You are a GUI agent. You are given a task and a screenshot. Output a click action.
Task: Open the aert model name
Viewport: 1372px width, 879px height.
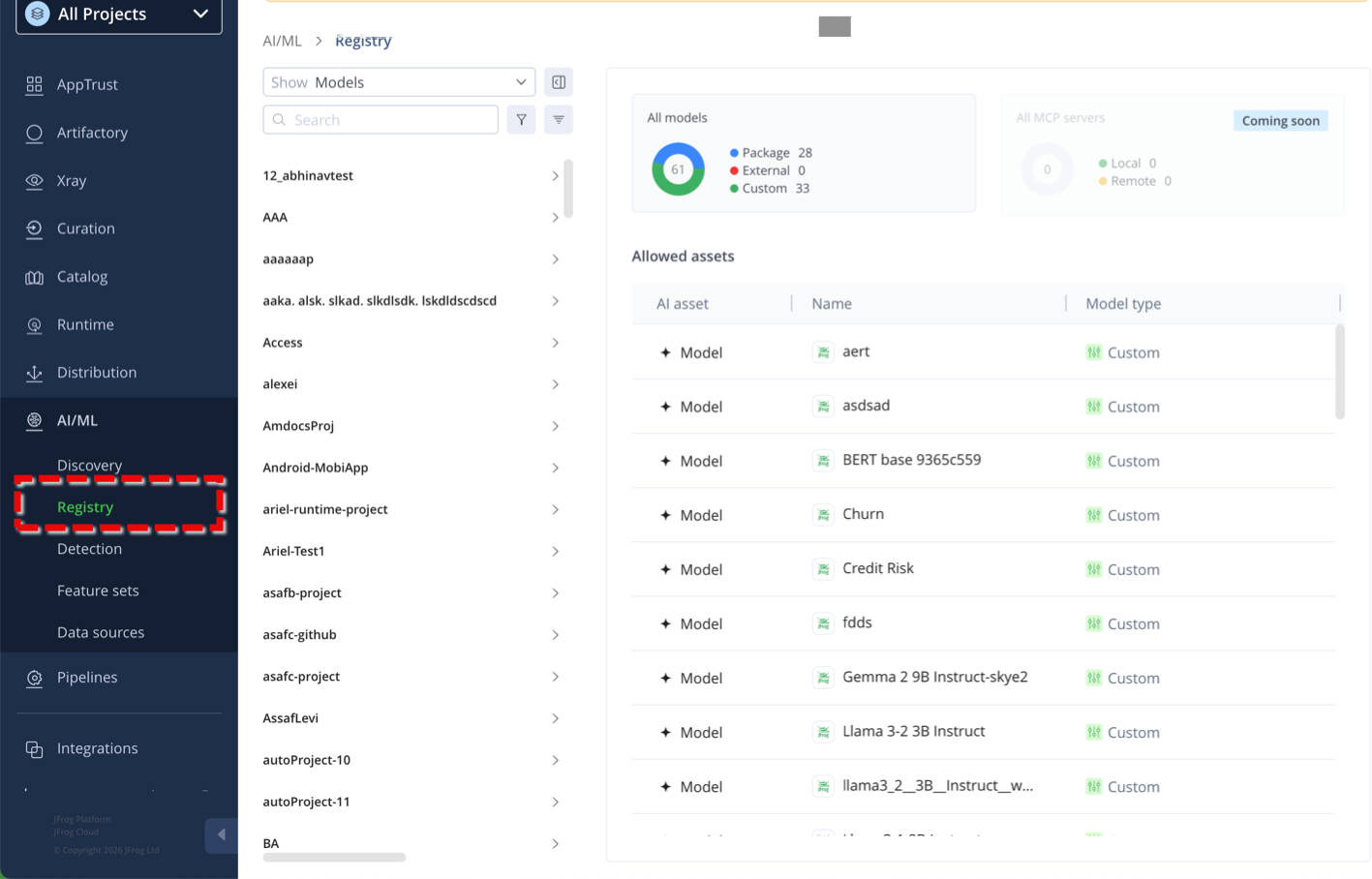(856, 351)
